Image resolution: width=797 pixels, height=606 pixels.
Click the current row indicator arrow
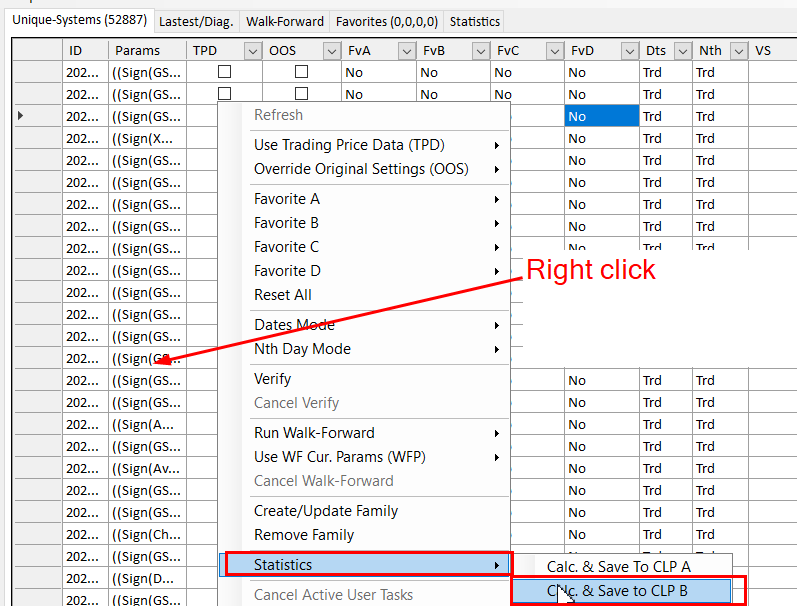22,116
